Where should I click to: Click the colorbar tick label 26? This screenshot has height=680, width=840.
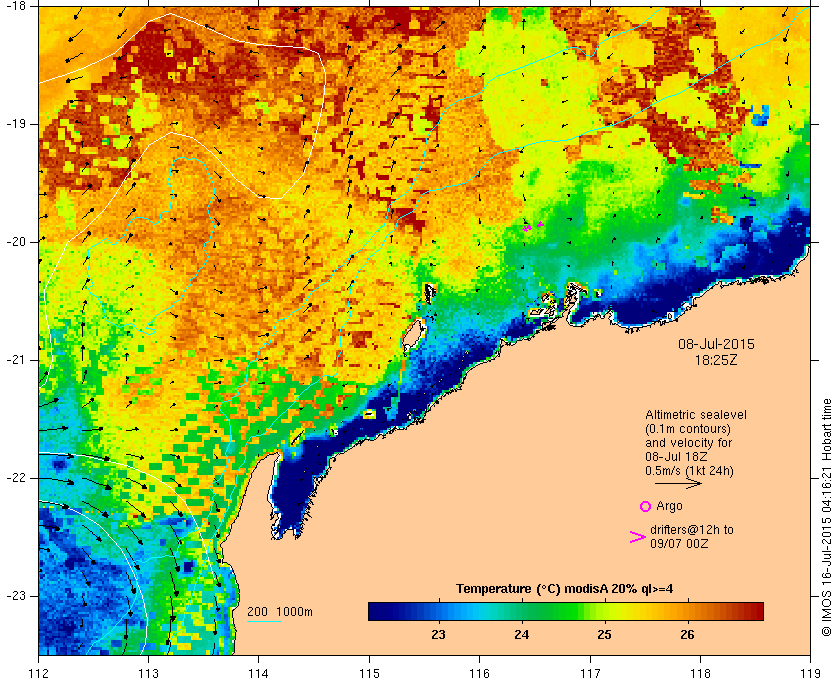coord(687,635)
